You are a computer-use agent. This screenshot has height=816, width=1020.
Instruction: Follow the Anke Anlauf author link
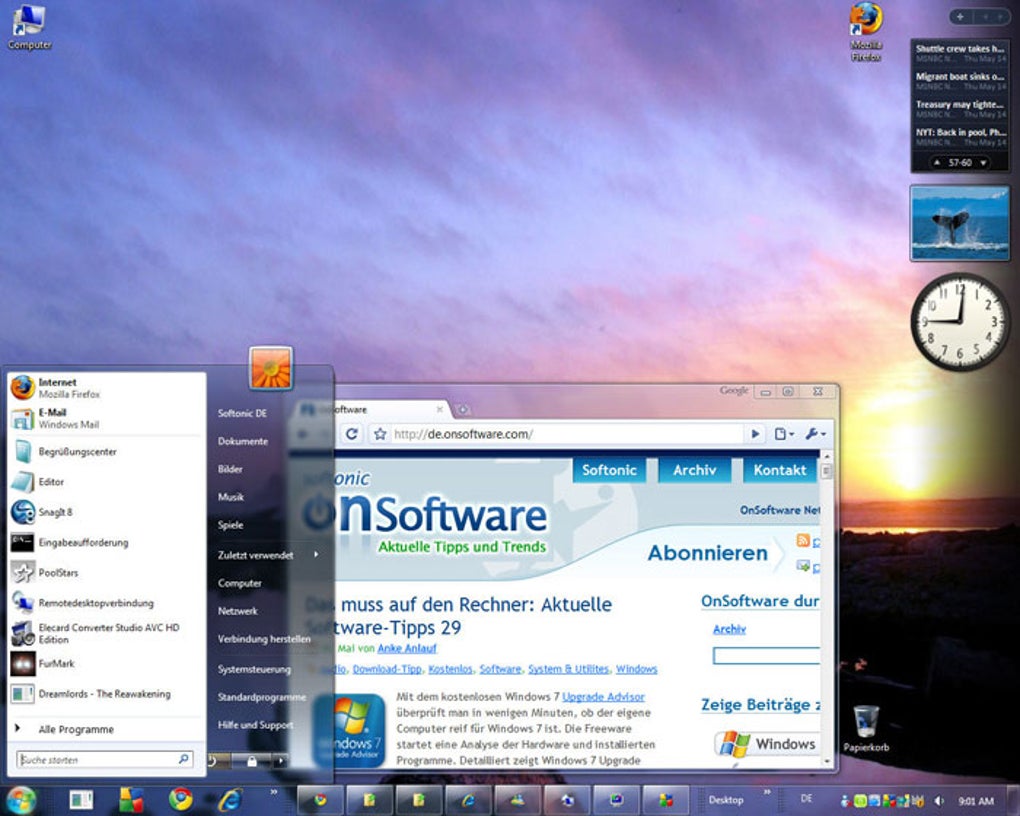point(407,648)
